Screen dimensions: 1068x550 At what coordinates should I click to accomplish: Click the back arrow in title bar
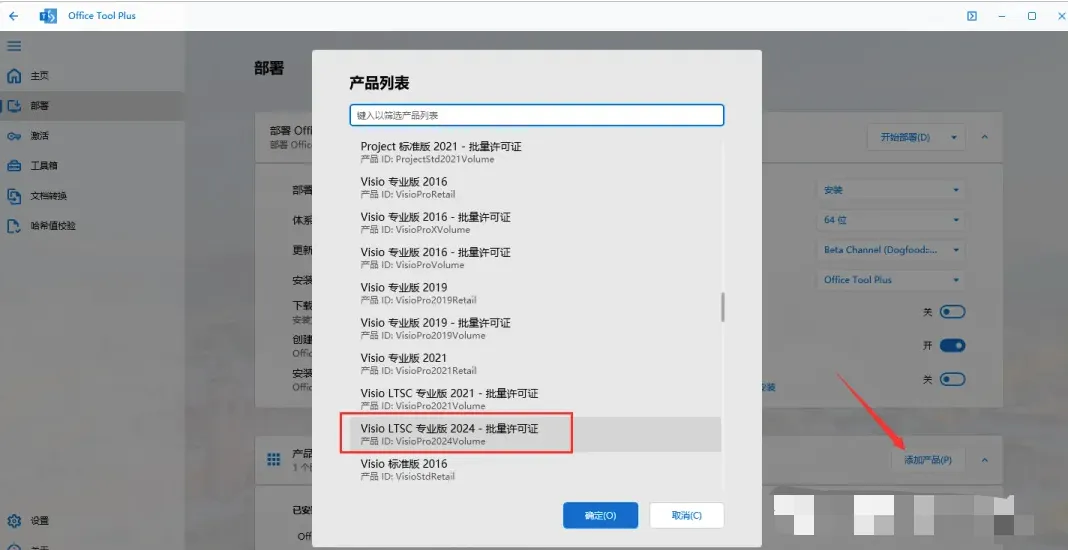(14, 16)
